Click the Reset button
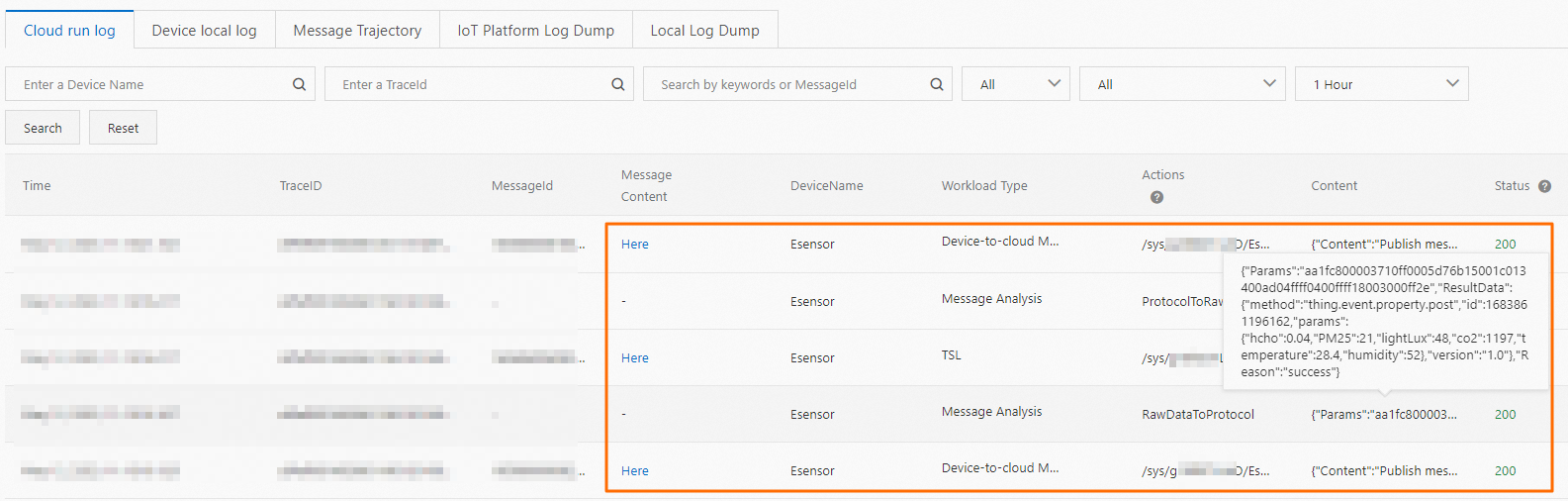Viewport: 1568px width, 501px height. coord(123,128)
